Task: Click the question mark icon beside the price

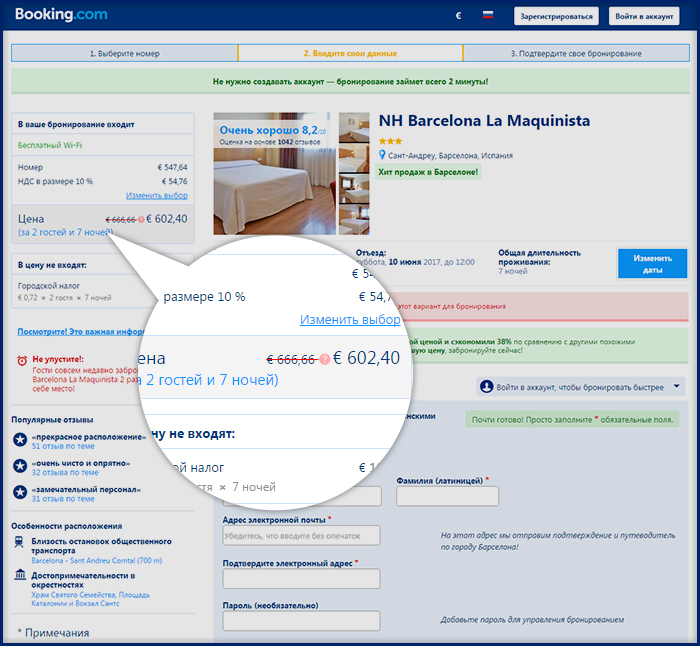Action: pyautogui.click(x=141, y=220)
